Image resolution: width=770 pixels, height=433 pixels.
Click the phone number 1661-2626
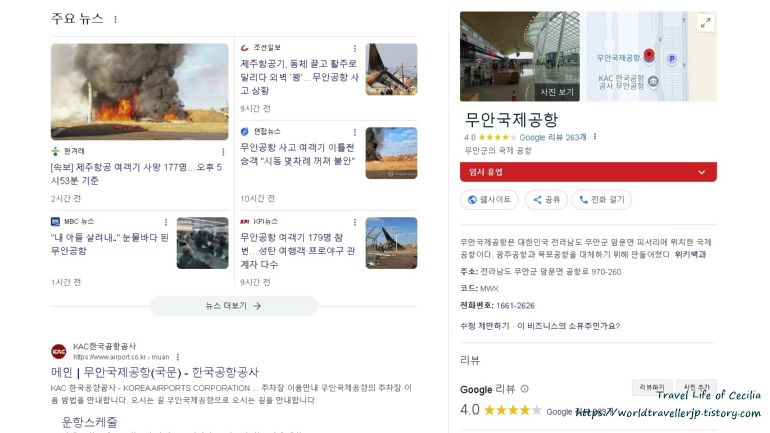(515, 305)
